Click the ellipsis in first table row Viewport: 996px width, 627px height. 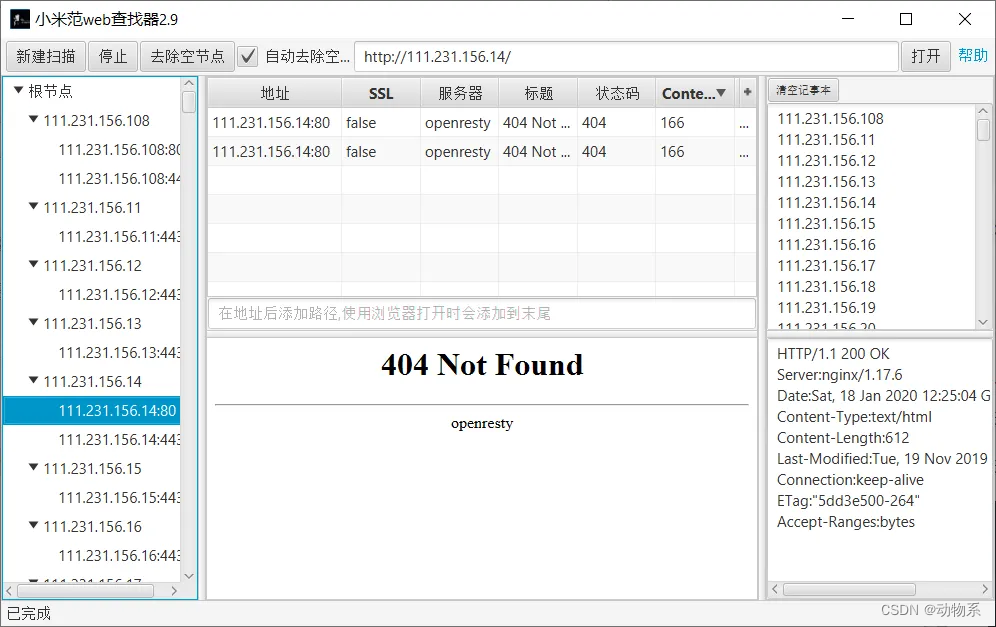tap(744, 124)
